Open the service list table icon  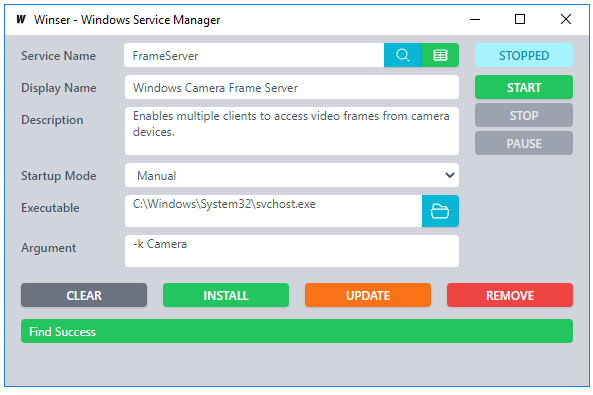(441, 55)
